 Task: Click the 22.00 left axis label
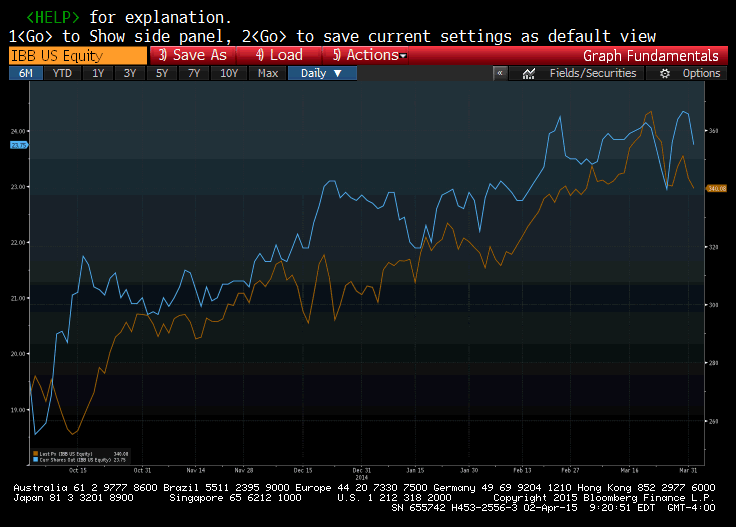click(18, 243)
